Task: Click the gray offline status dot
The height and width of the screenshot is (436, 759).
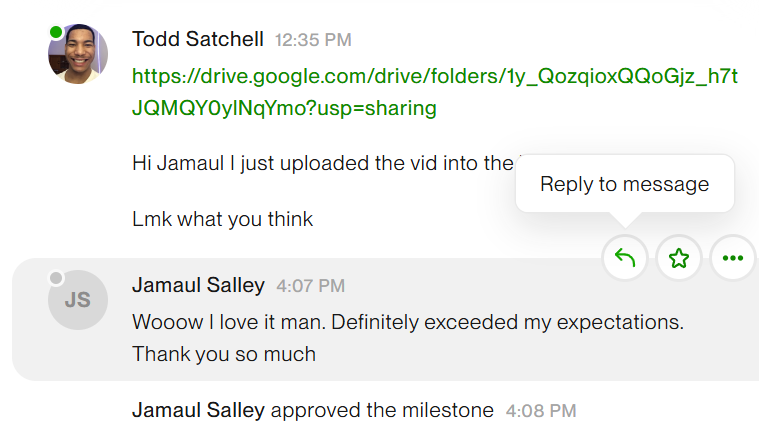Action: point(56,277)
